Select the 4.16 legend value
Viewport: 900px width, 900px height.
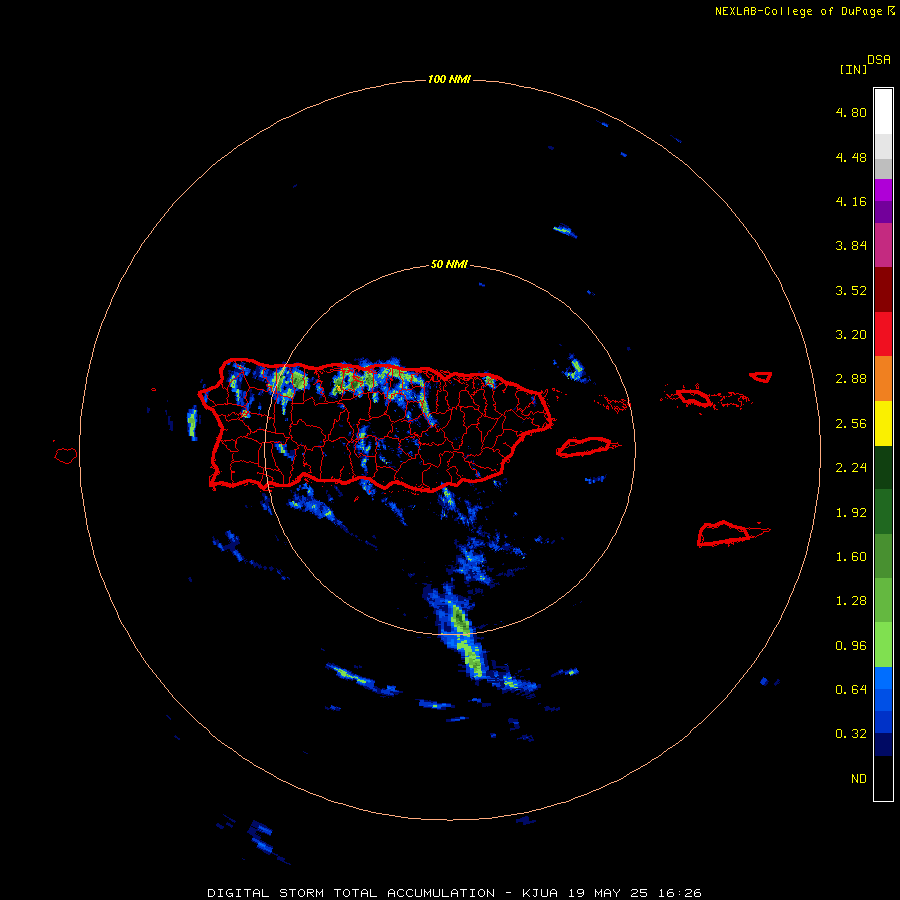[851, 201]
